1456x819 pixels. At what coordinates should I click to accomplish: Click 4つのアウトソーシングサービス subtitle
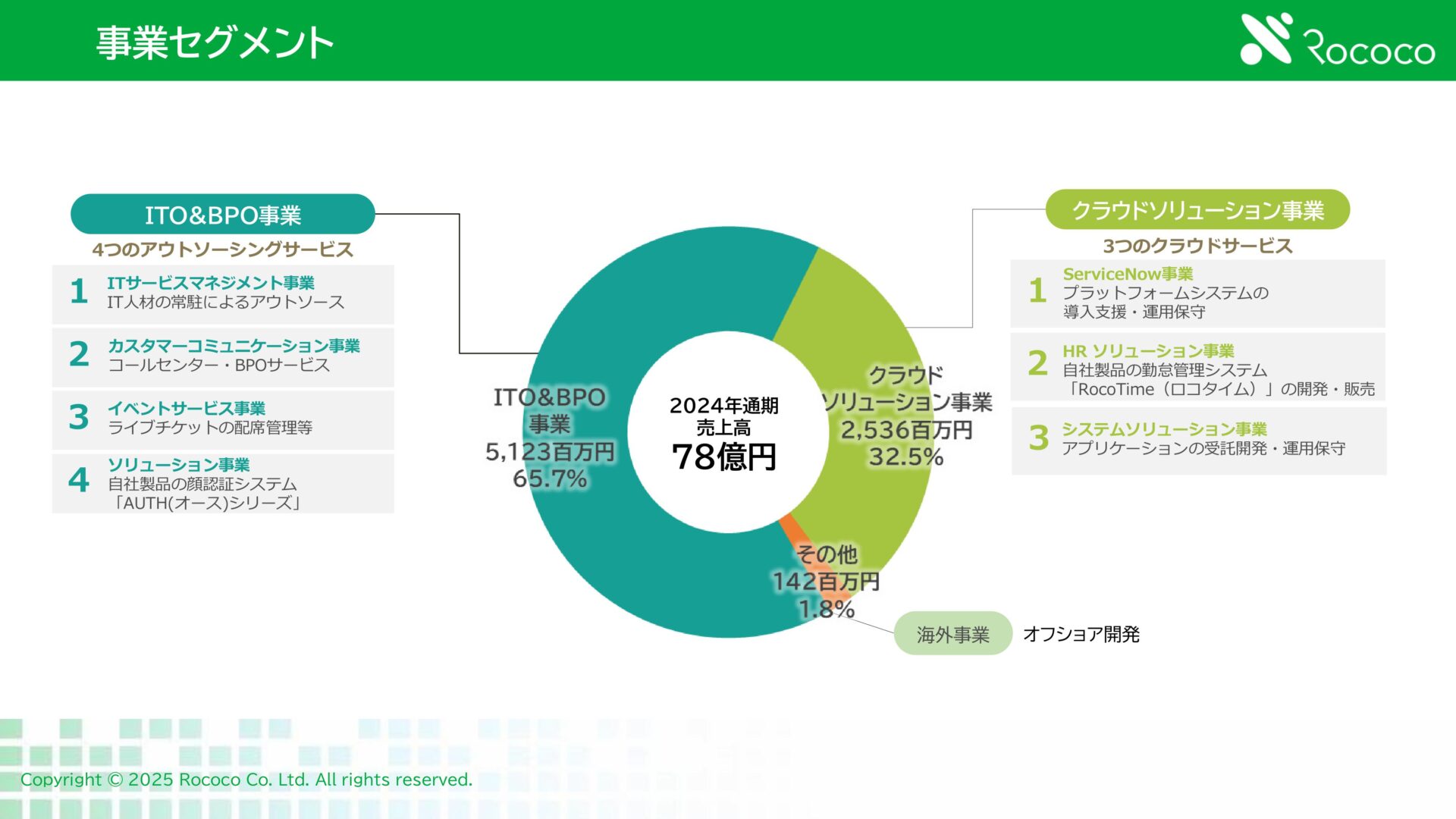pyautogui.click(x=222, y=249)
